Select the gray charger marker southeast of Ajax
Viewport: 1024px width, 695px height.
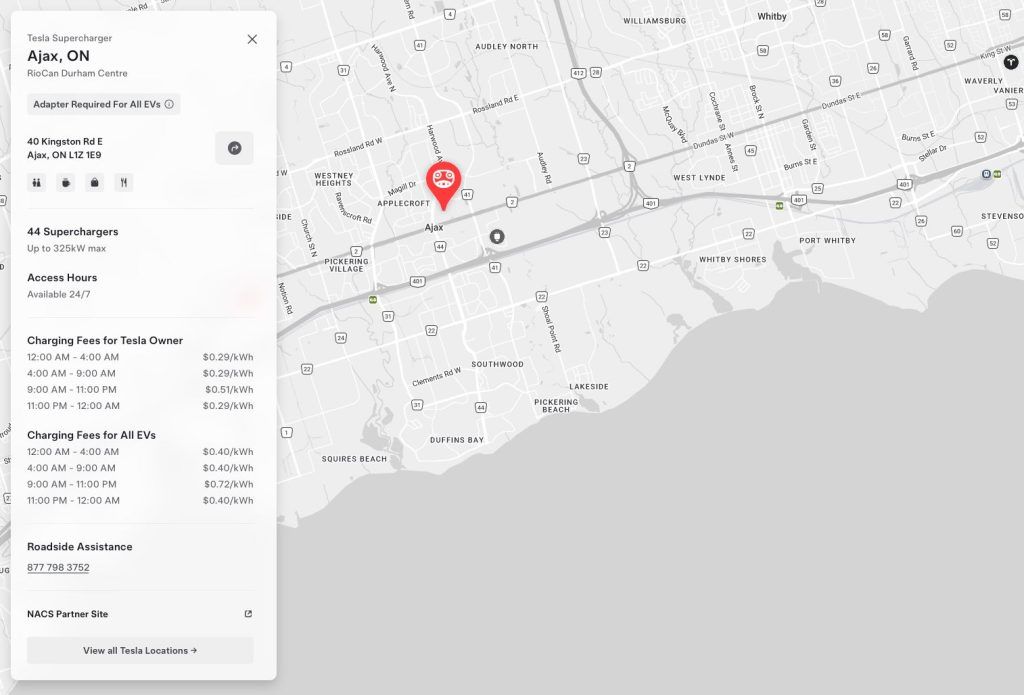497,236
